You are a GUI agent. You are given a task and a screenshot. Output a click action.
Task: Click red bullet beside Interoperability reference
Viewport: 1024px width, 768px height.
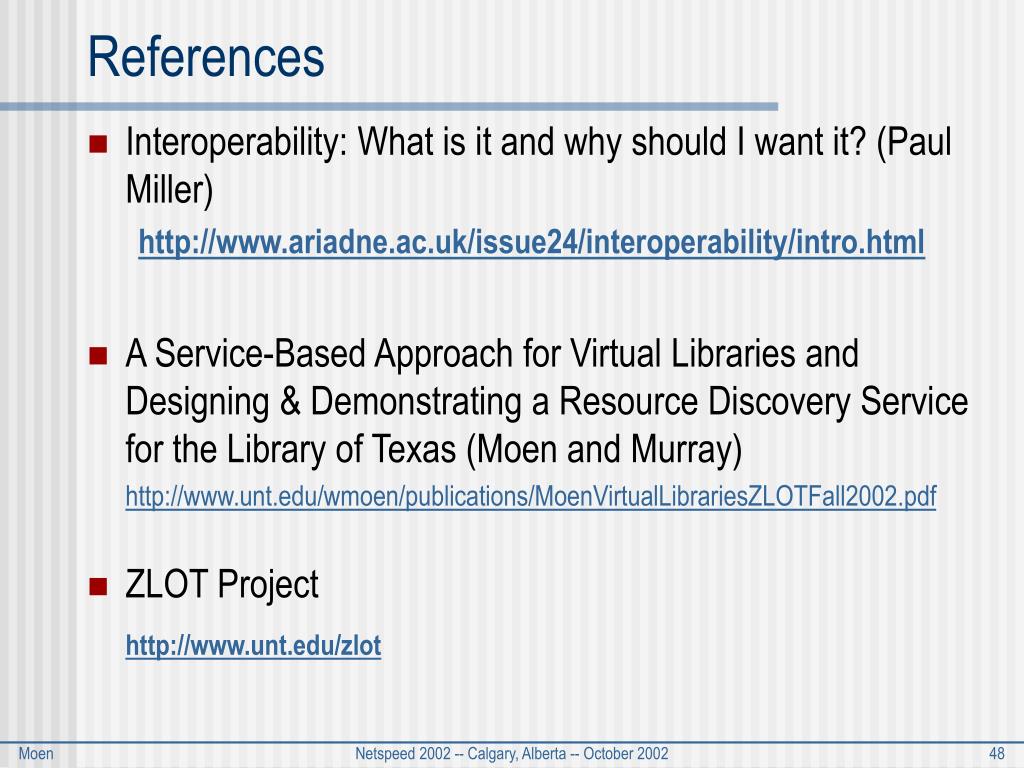(98, 143)
